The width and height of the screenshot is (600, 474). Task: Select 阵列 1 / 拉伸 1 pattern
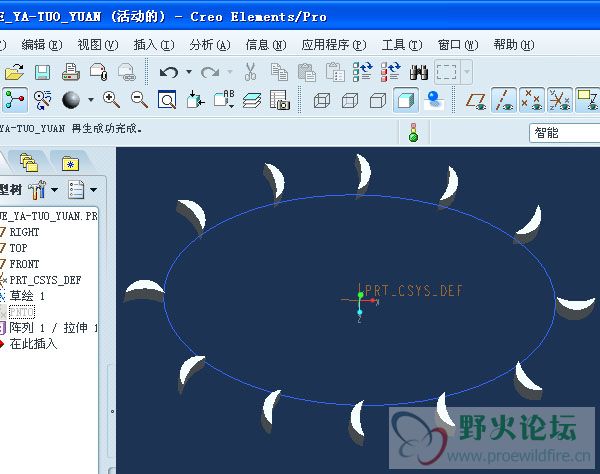point(54,328)
